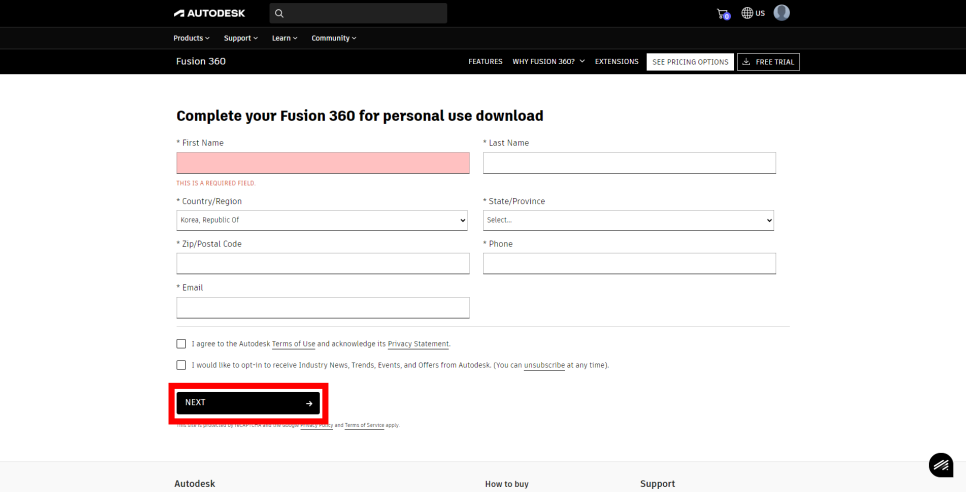Focus the Email text field
Image resolution: width=966 pixels, height=492 pixels.
322,308
